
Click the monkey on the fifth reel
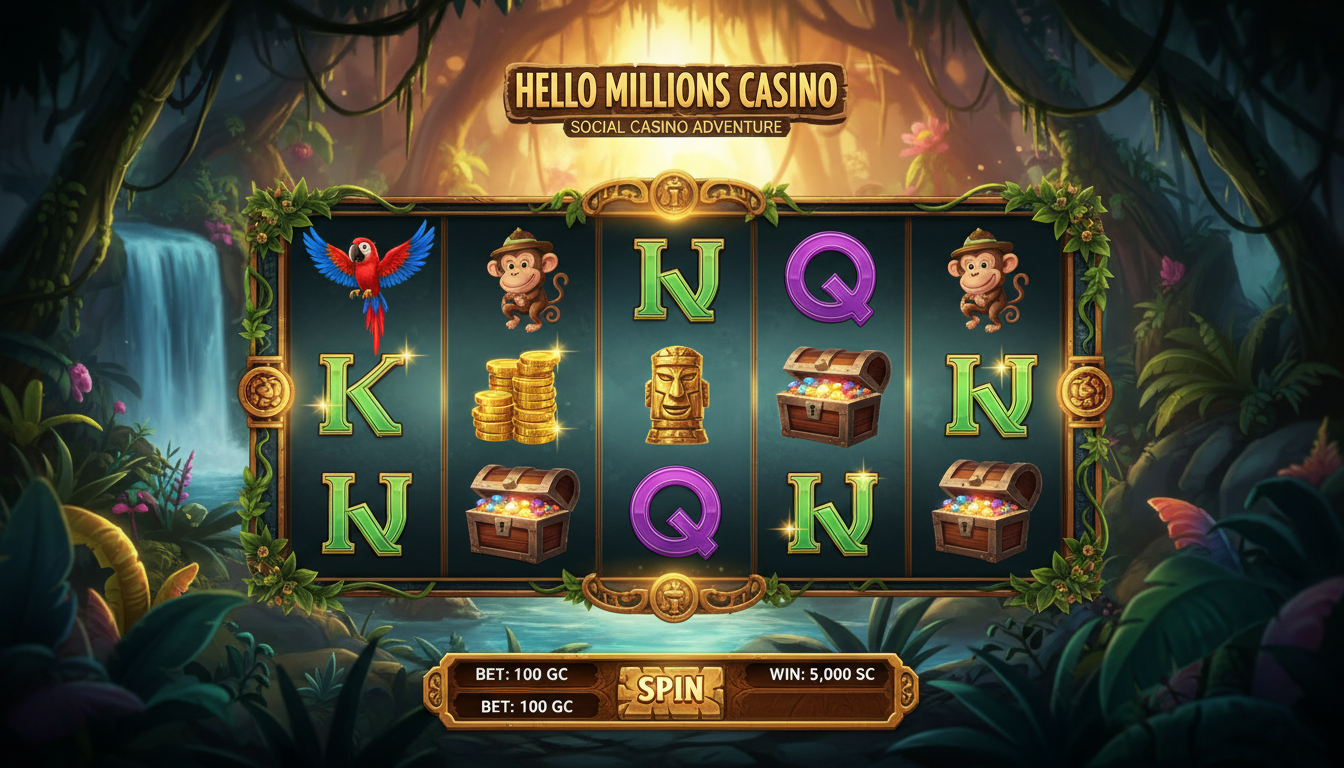(984, 280)
